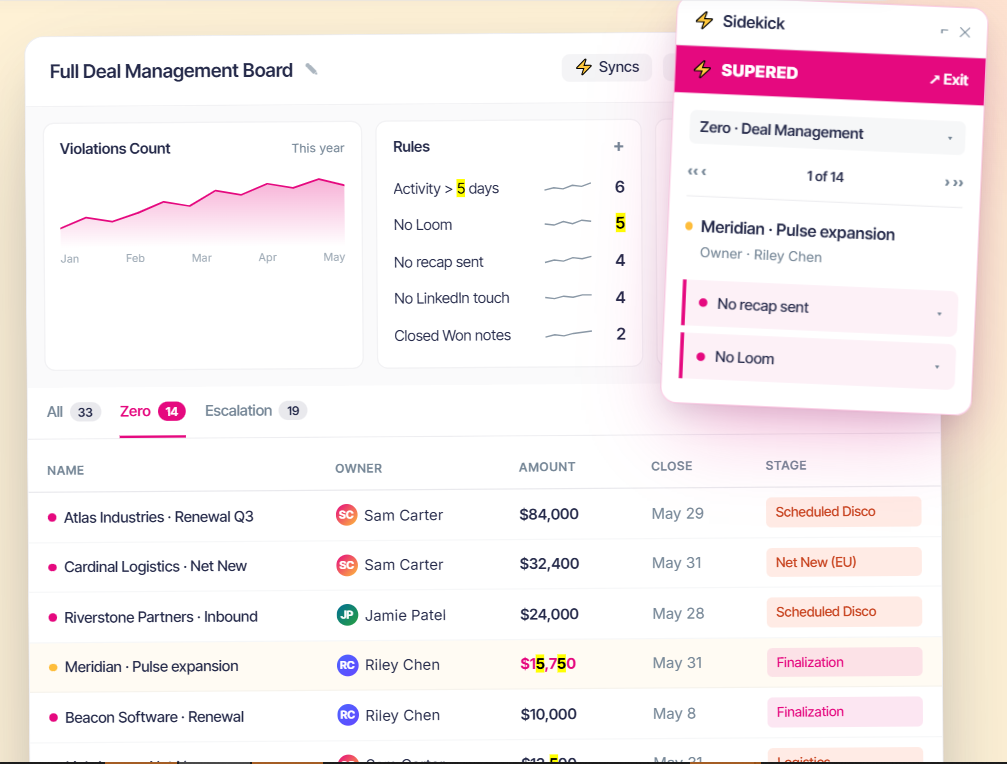This screenshot has width=1007, height=764.
Task: Click the Sidekick lightning bolt logo
Action: click(705, 21)
